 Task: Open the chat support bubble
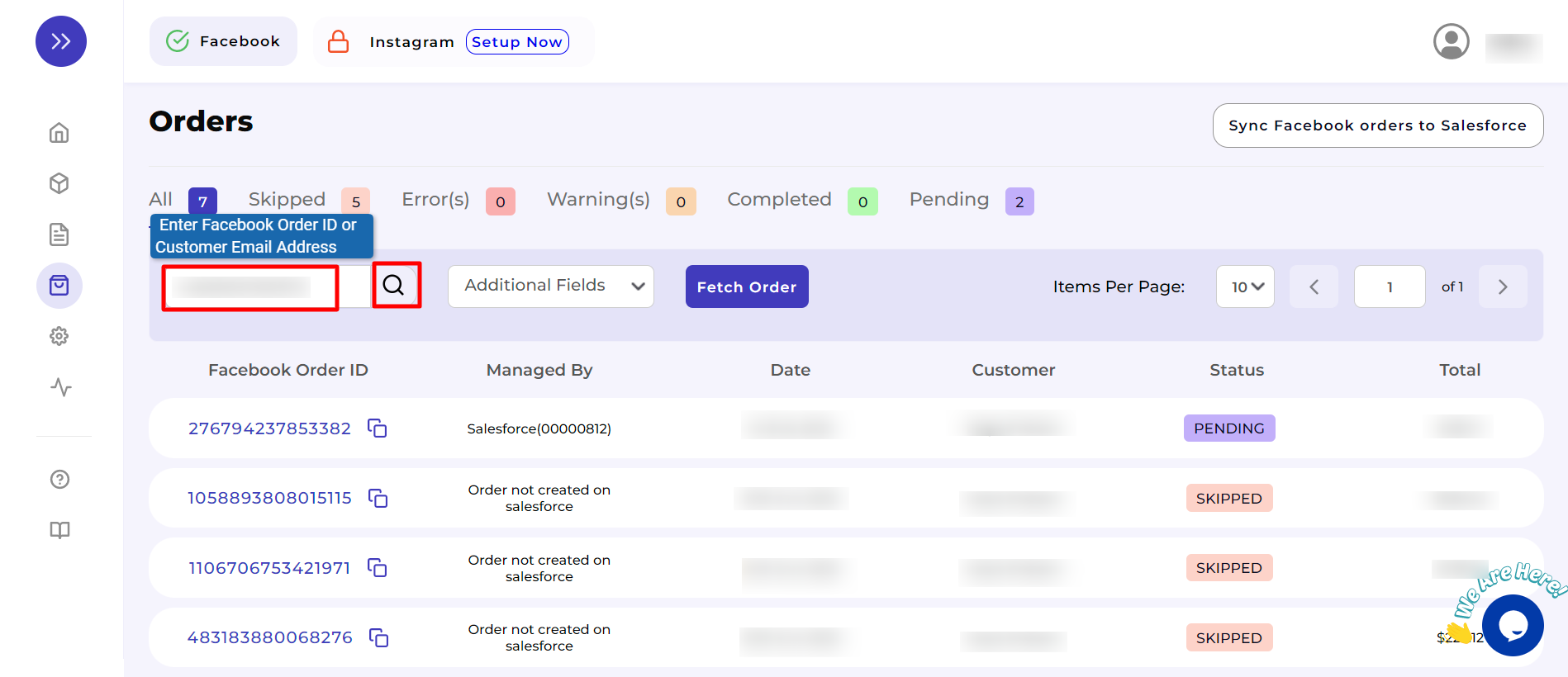[x=1512, y=626]
